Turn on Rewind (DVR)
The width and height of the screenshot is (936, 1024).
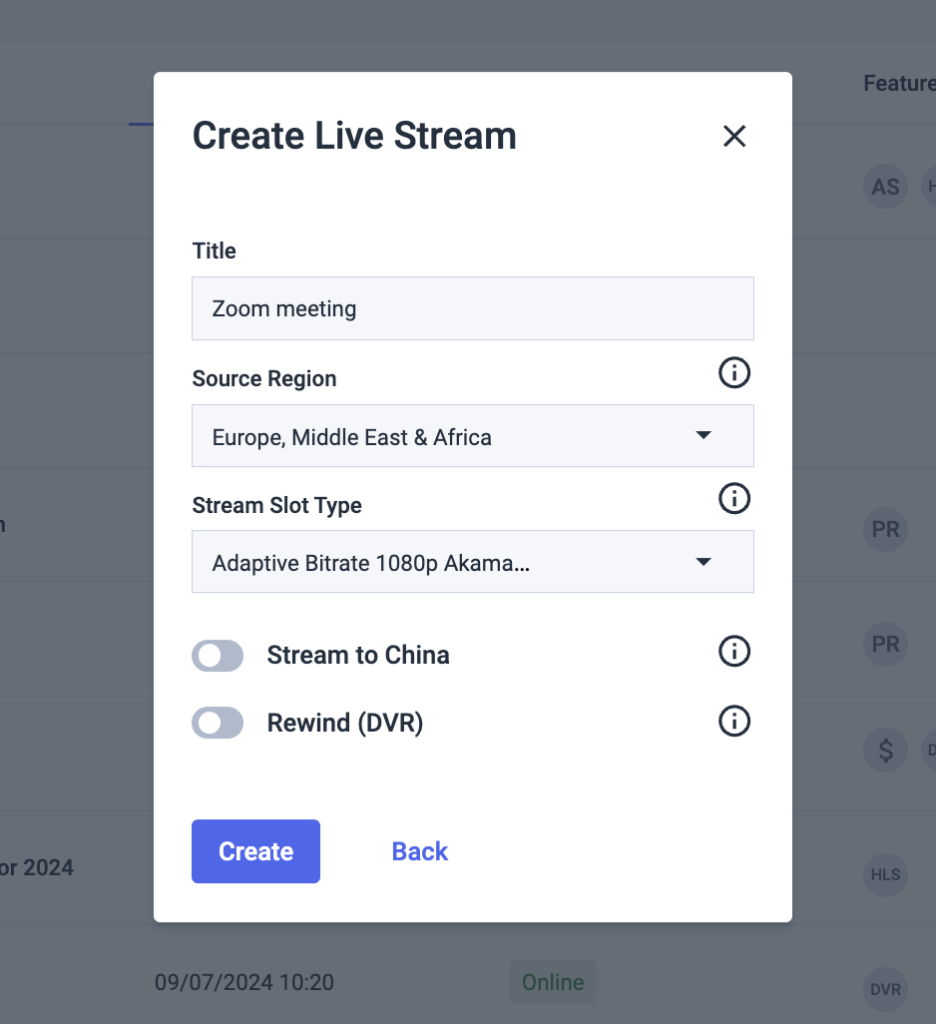tap(218, 722)
